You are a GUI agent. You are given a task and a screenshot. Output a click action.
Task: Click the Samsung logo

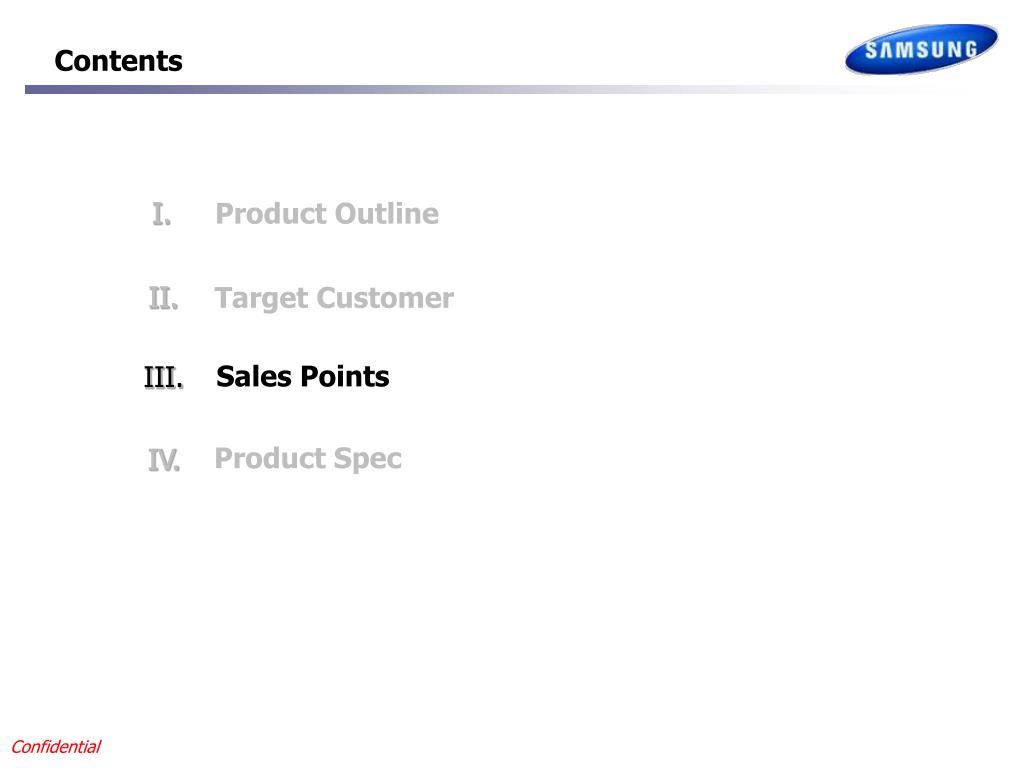(x=921, y=49)
